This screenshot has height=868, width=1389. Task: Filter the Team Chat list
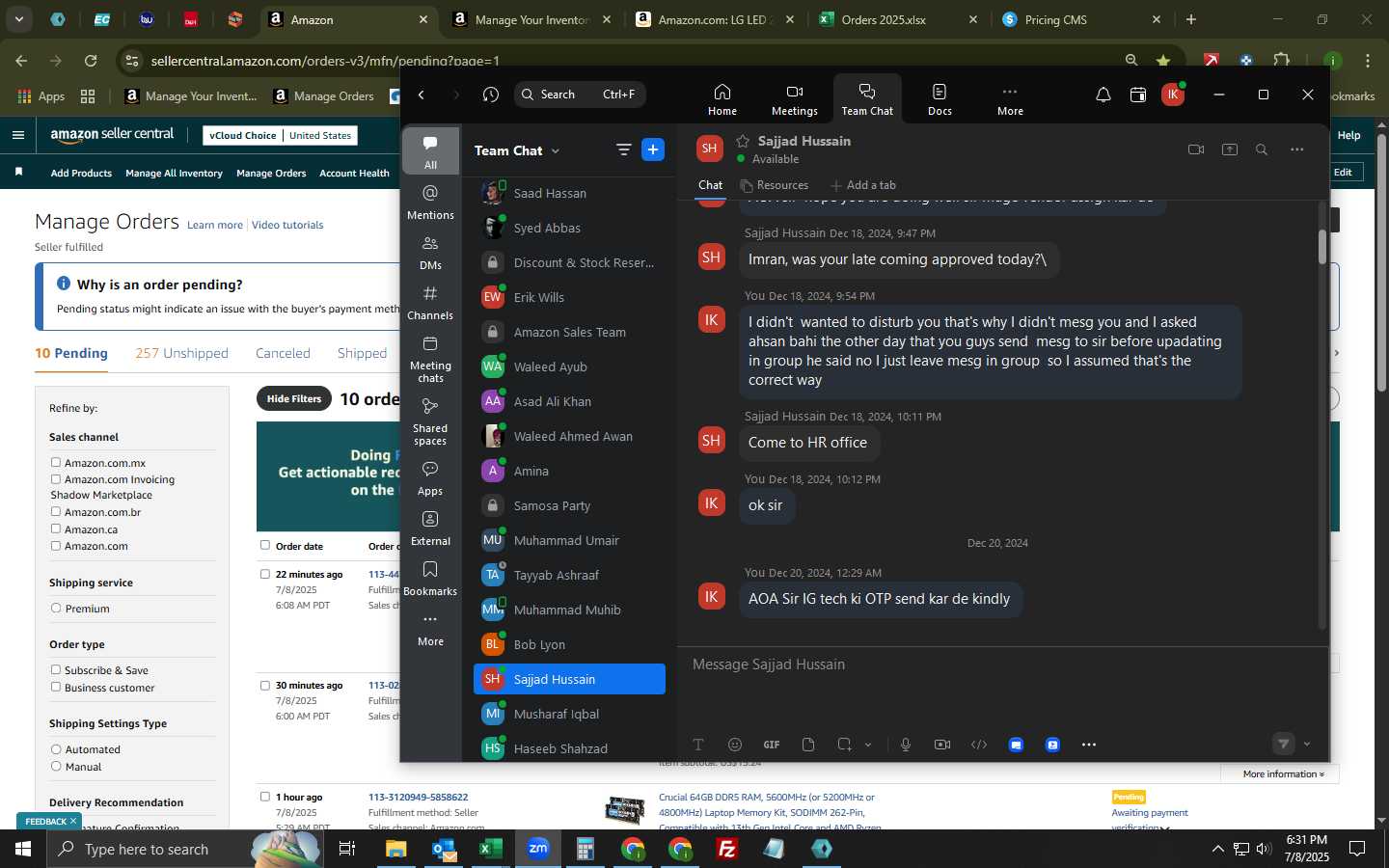[624, 149]
